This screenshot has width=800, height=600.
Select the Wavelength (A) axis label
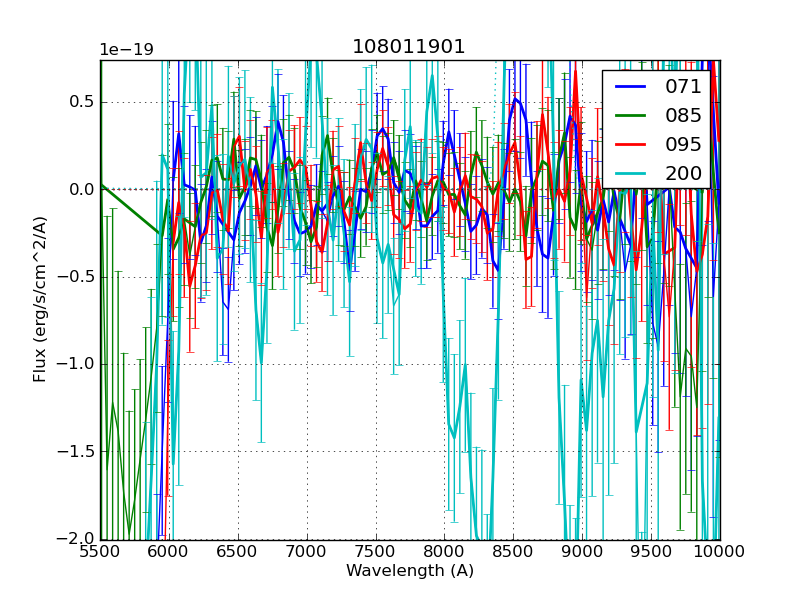click(410, 571)
